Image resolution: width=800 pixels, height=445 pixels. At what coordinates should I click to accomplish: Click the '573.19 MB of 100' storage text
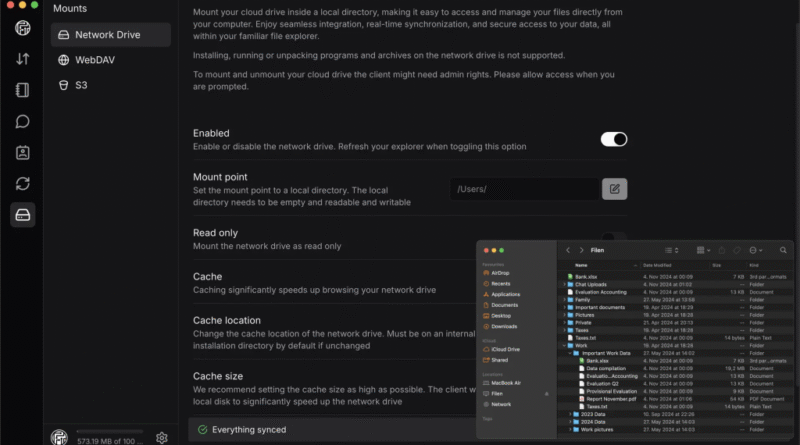coord(110,441)
